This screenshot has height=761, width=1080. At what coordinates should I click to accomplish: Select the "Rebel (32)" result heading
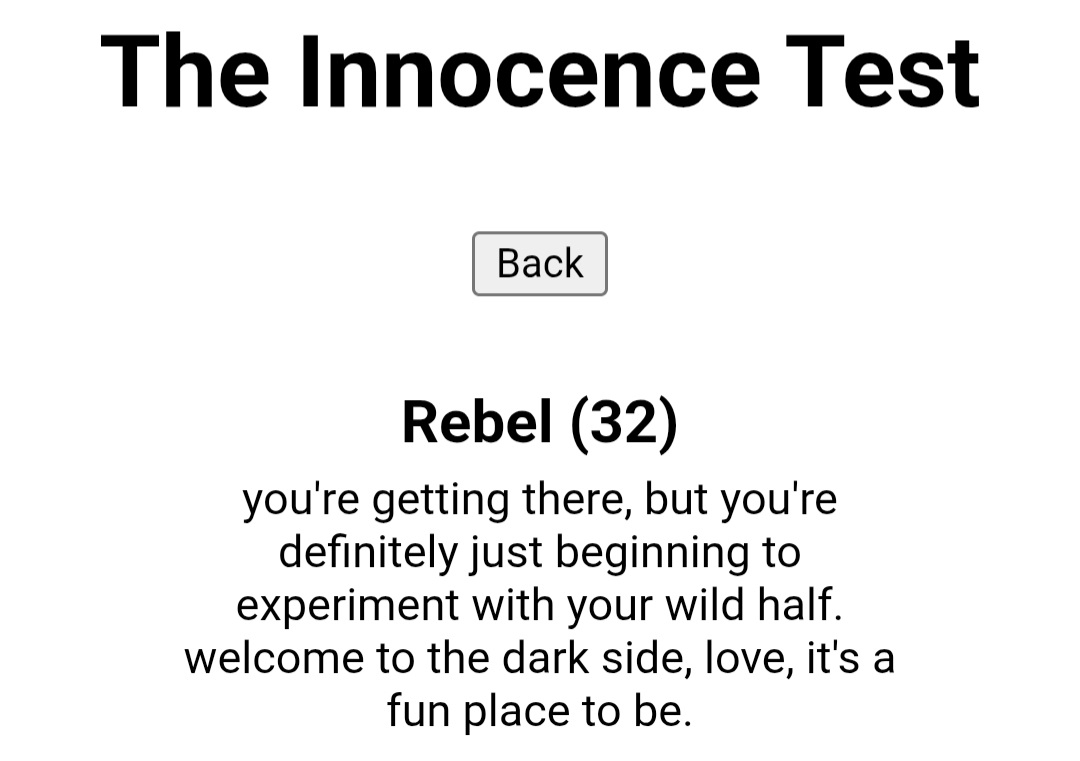tap(540, 422)
